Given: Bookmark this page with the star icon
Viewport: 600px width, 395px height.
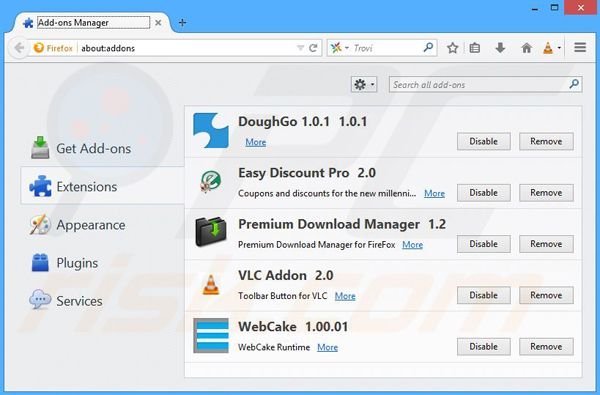Looking at the screenshot, I should coord(452,48).
